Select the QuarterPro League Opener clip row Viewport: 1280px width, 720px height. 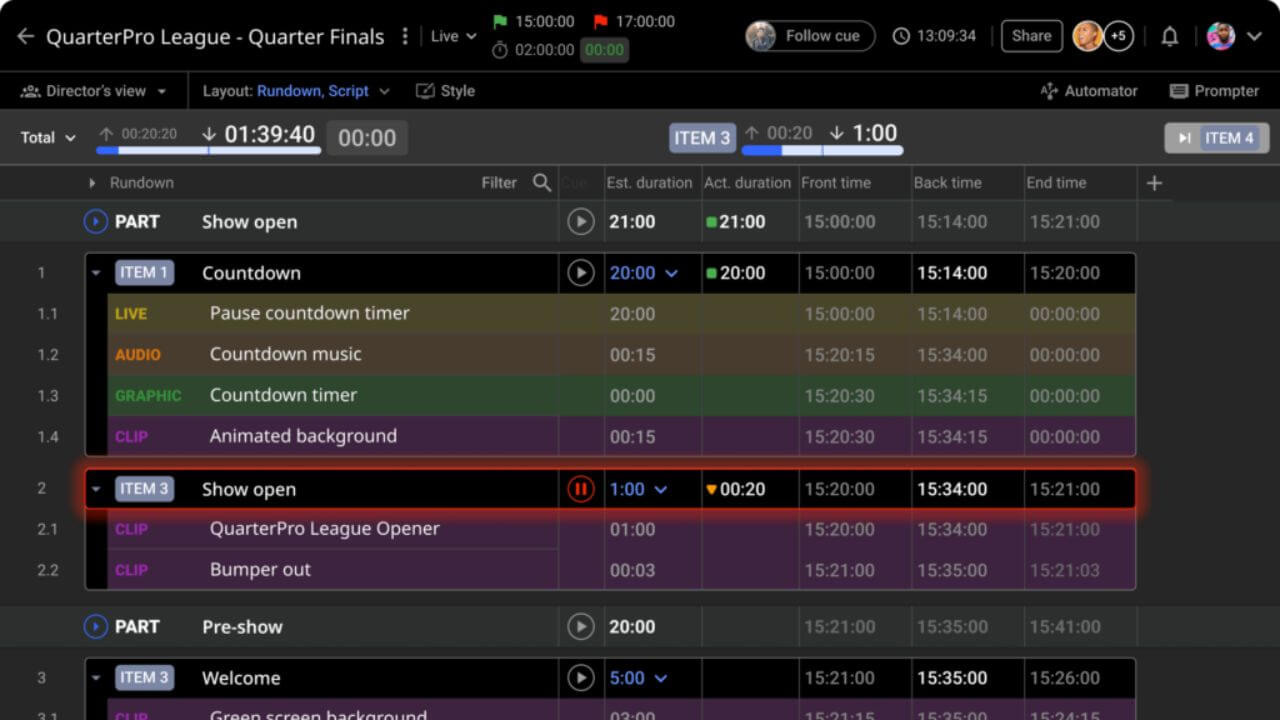[324, 529]
